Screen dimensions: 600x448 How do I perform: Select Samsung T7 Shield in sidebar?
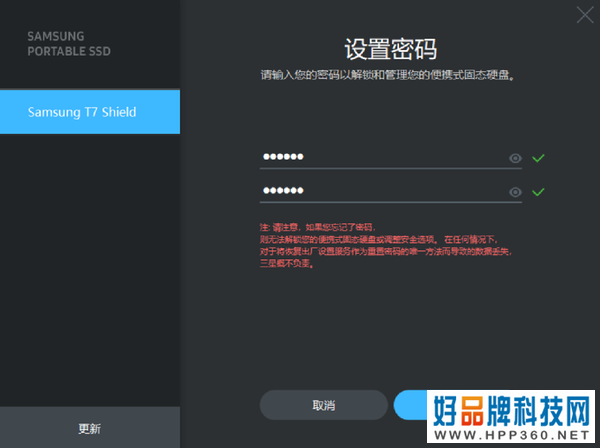(x=90, y=112)
